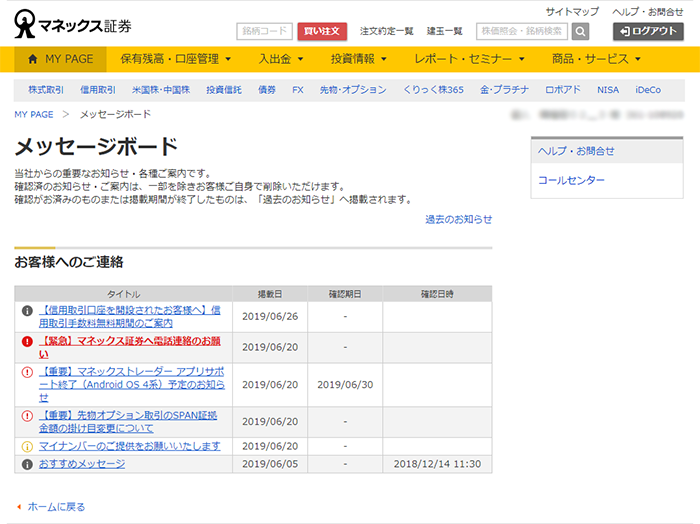This screenshot has height=524, width=700.
Task: Click confirmation deadline 2019/06/30 cell
Action: [x=345, y=385]
